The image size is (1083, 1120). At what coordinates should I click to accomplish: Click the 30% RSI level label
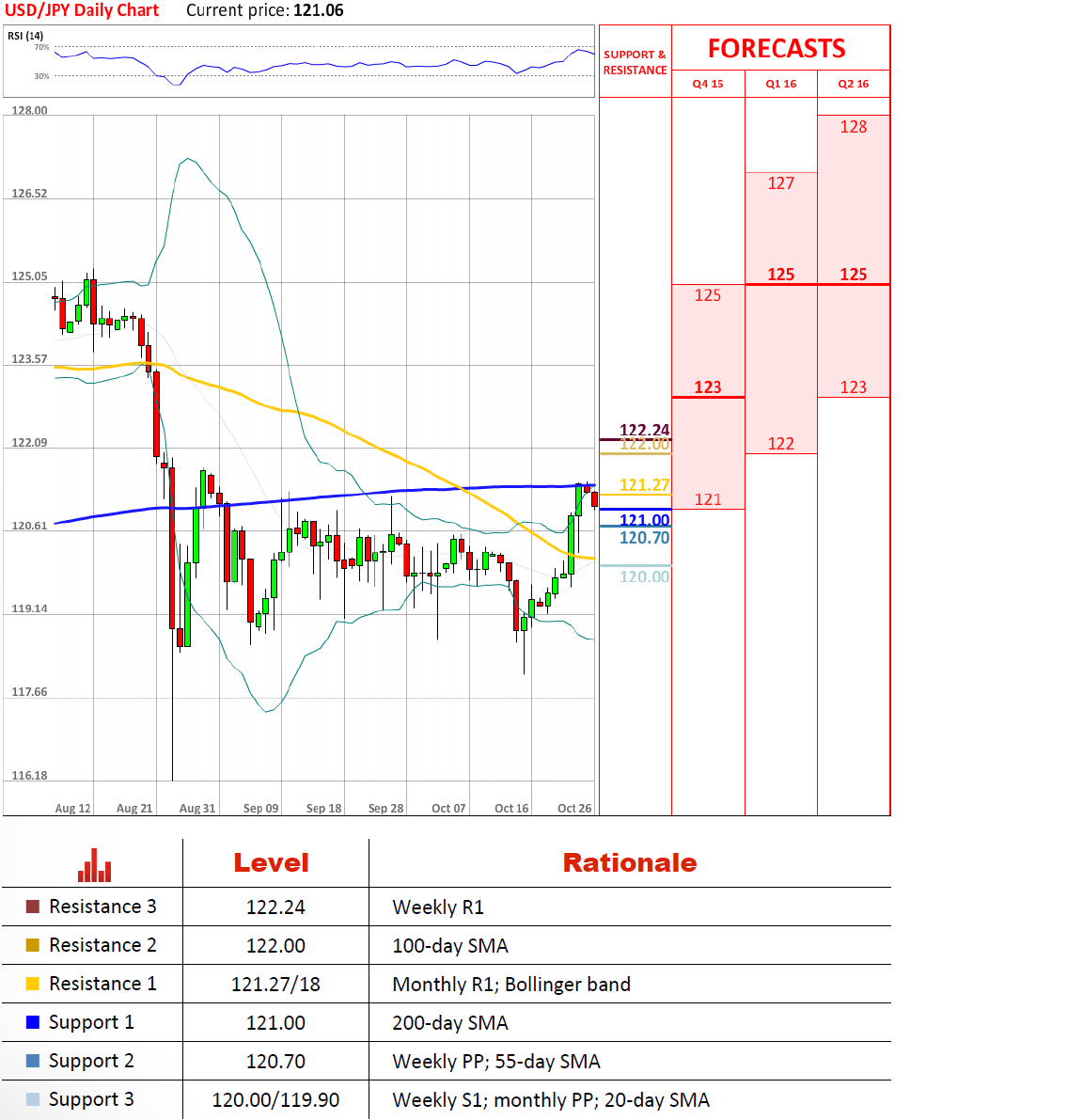pyautogui.click(x=42, y=76)
